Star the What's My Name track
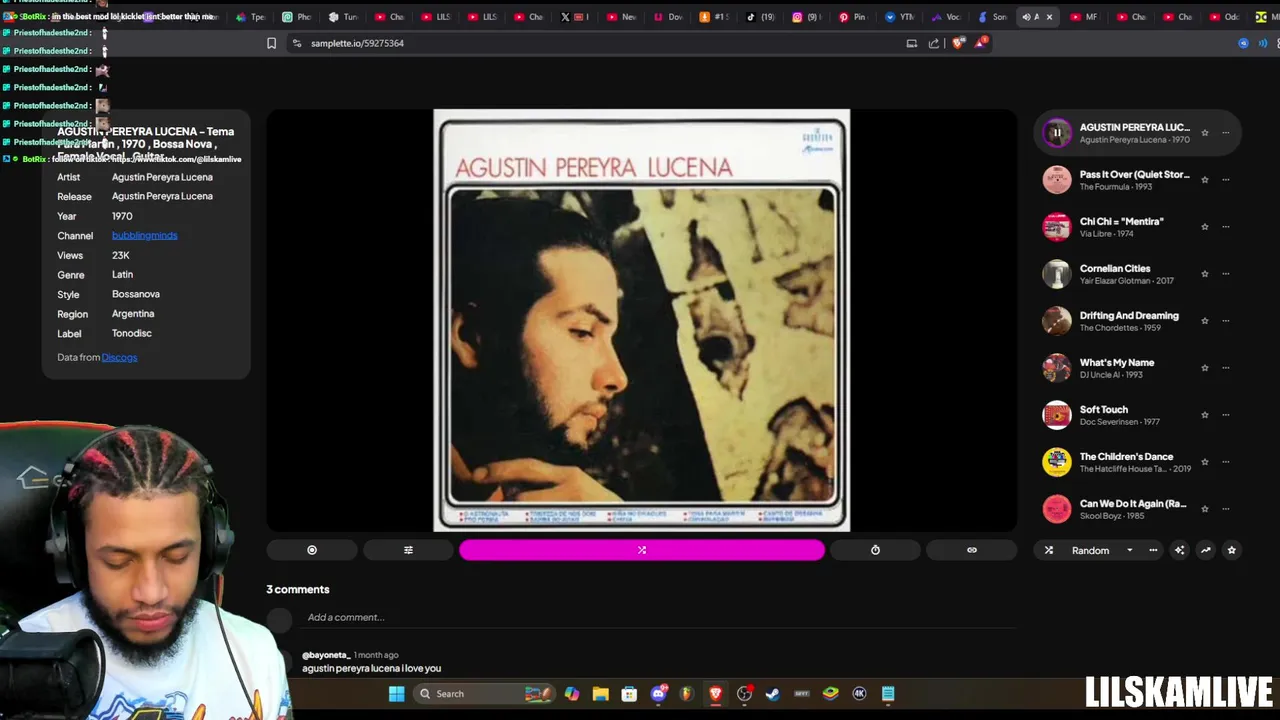Viewport: 1280px width, 720px height. [x=1204, y=368]
